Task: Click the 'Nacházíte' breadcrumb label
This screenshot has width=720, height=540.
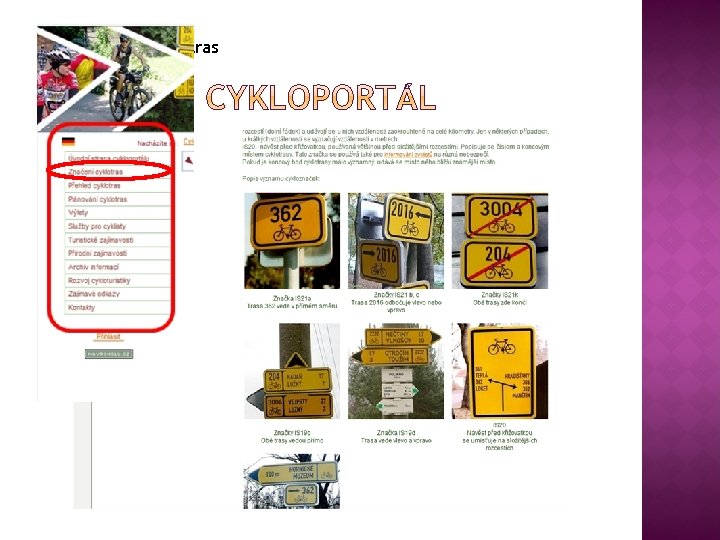Action: click(x=153, y=144)
